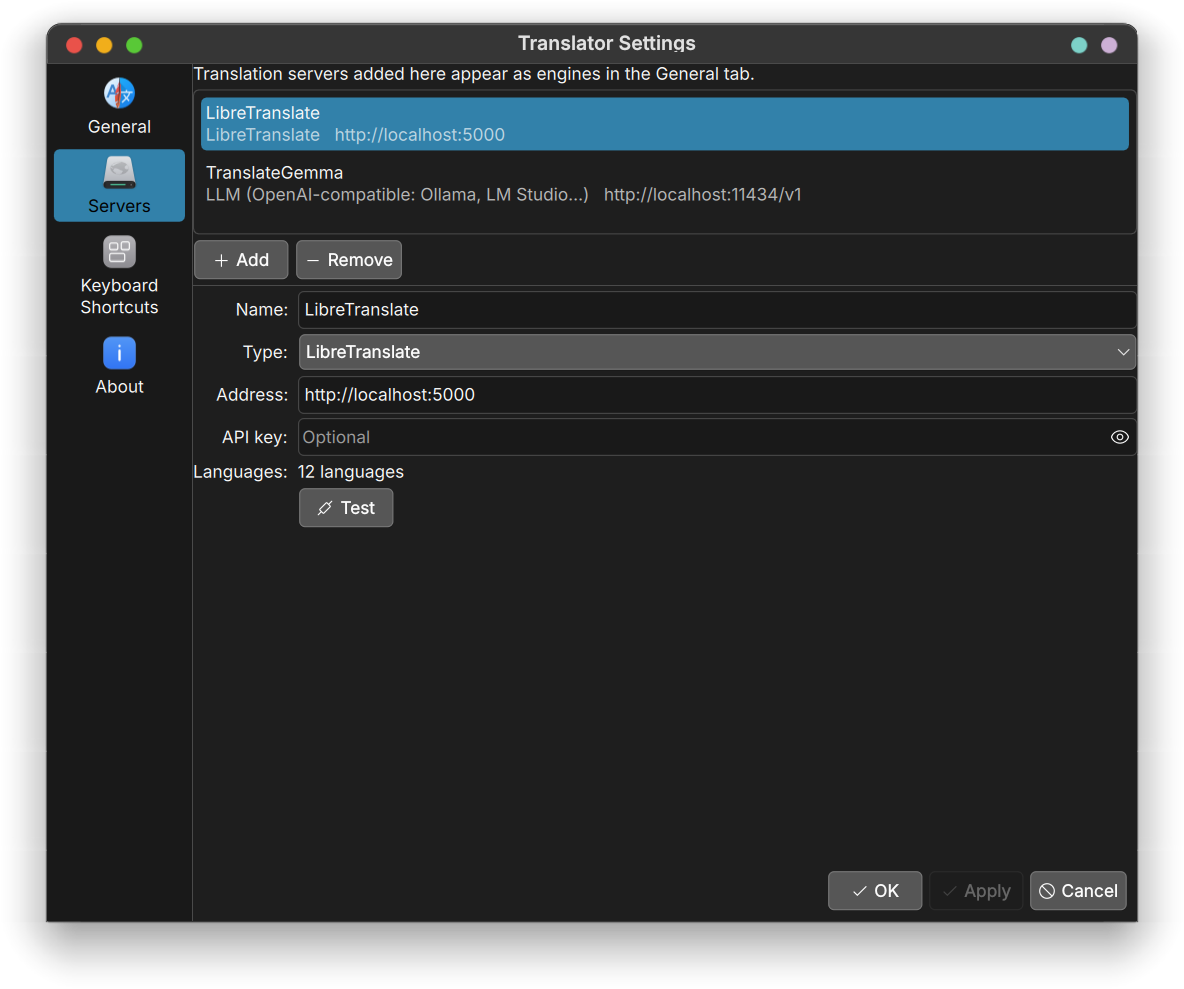The height and width of the screenshot is (989, 1184).
Task: Click the plug icon on Test
Action: 325,508
